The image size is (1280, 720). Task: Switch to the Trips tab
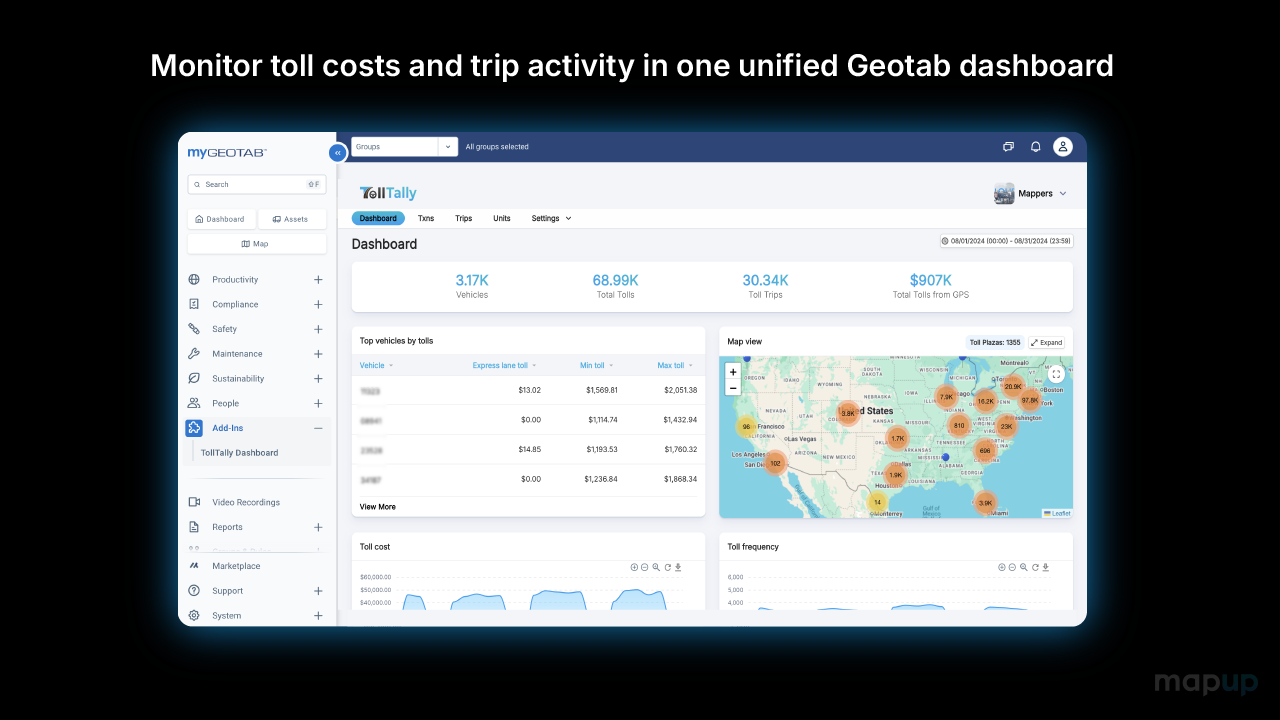463,218
